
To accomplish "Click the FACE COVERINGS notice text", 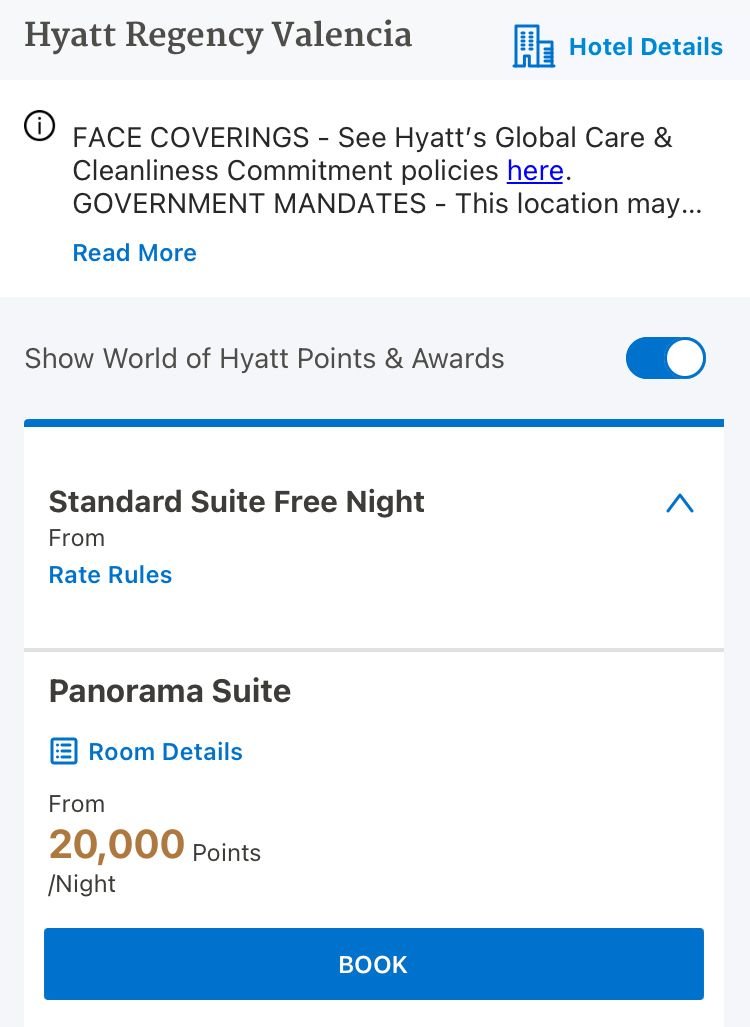I will click(x=371, y=137).
